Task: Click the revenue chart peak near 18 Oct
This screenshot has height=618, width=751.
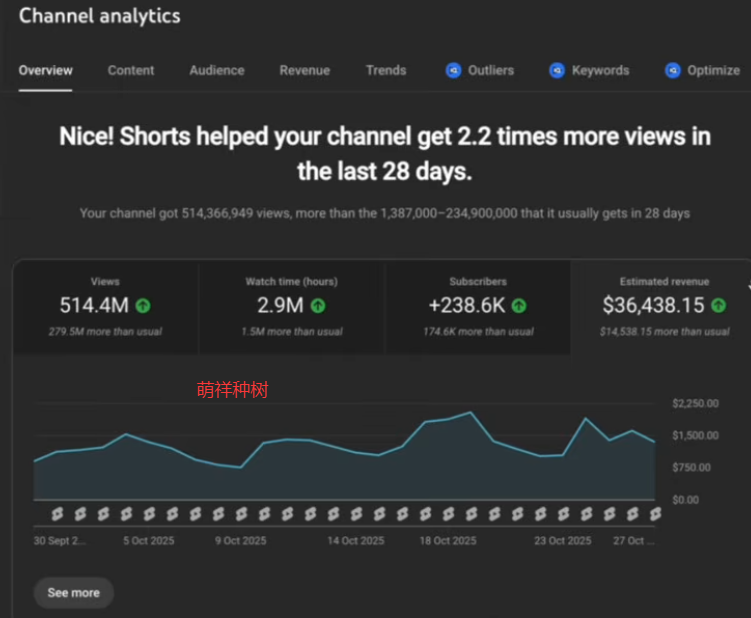Action: [x=470, y=412]
